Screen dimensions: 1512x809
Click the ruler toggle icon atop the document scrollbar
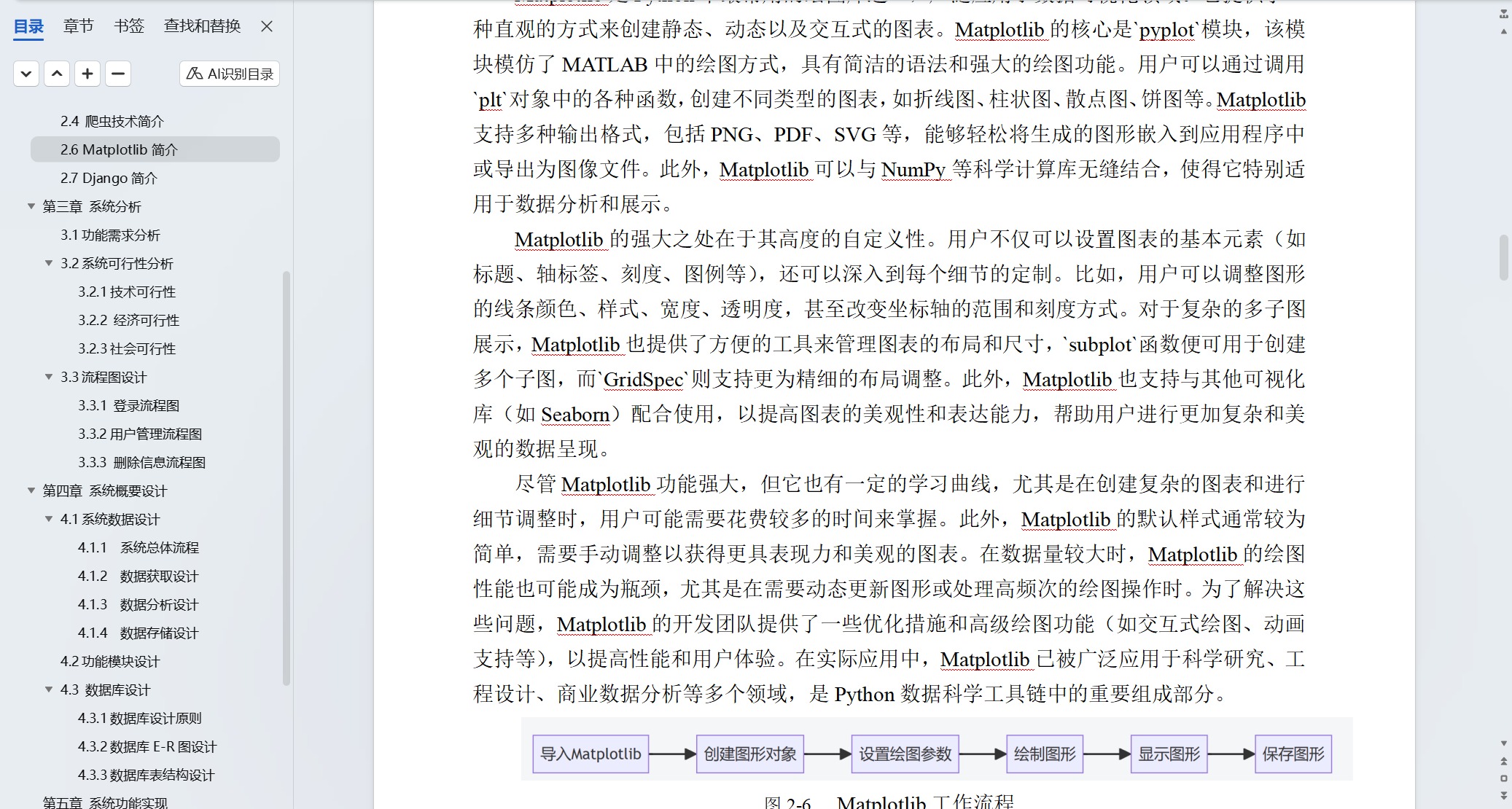coord(1504,14)
